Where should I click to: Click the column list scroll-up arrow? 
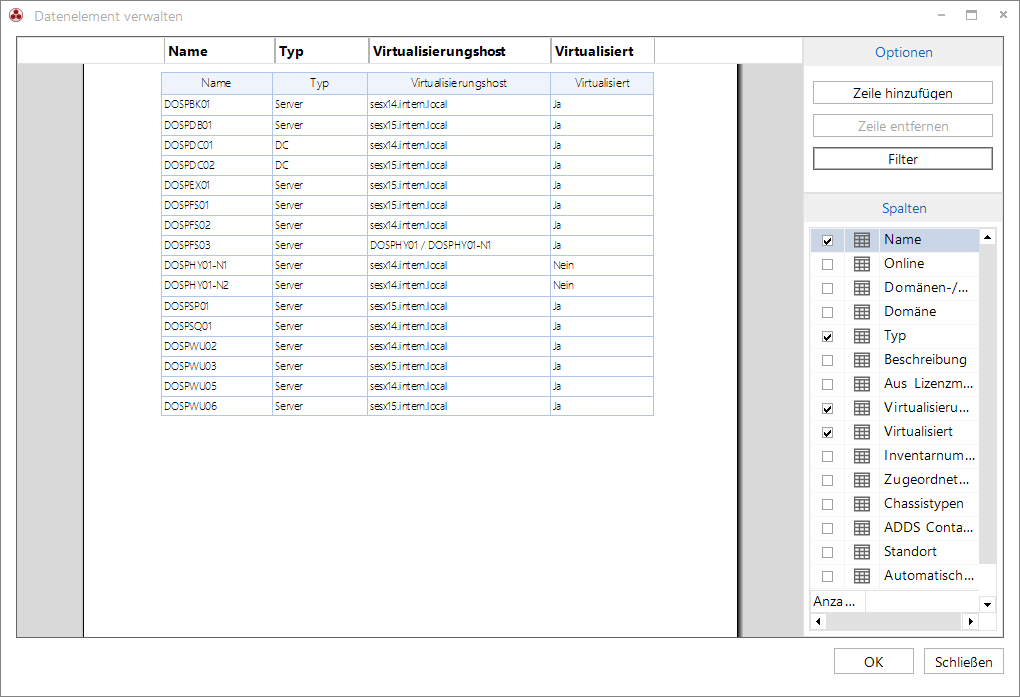pyautogui.click(x=987, y=238)
